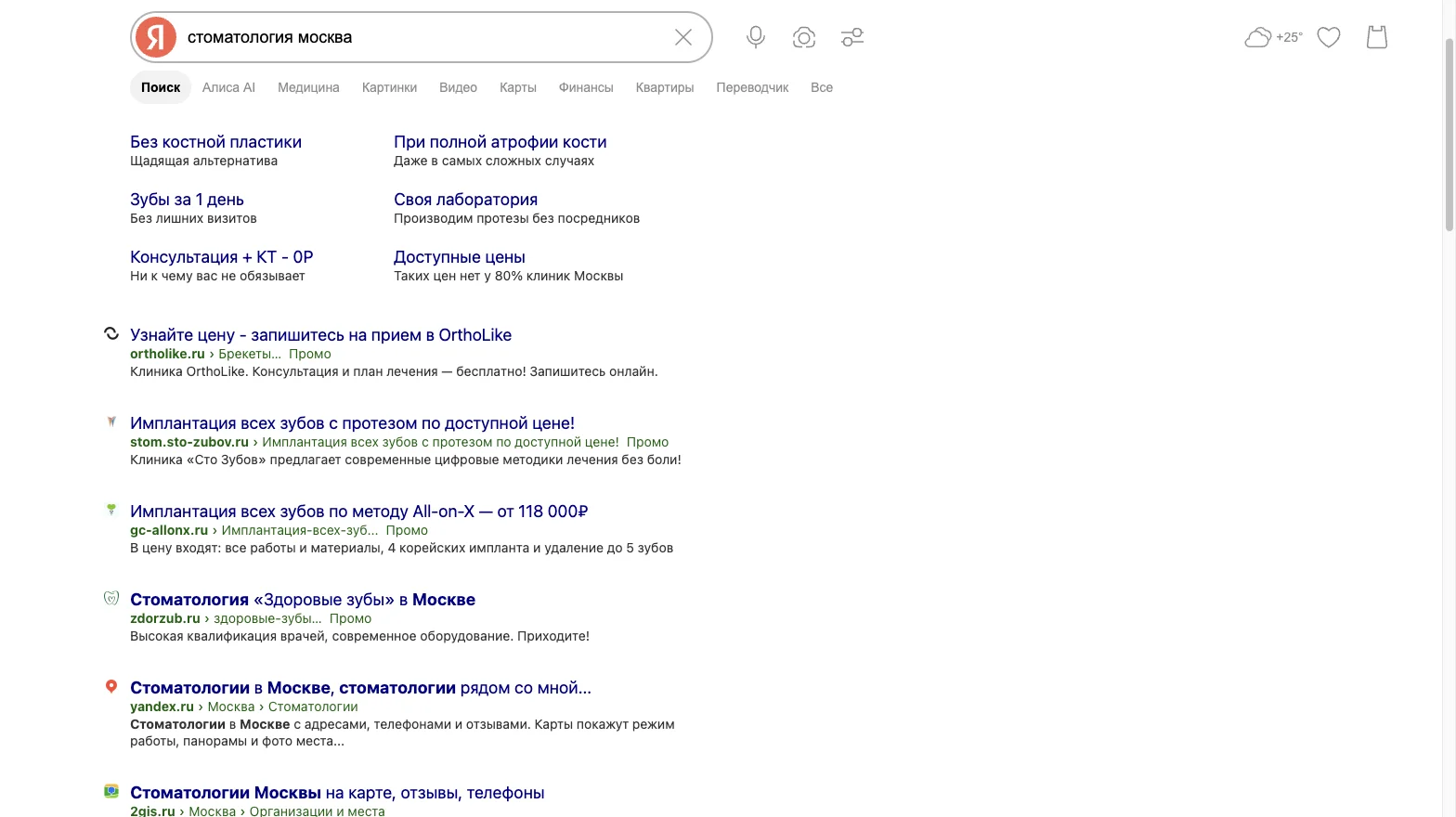The image size is (1456, 817).
Task: Switch to Картинки tab
Action: tap(389, 87)
